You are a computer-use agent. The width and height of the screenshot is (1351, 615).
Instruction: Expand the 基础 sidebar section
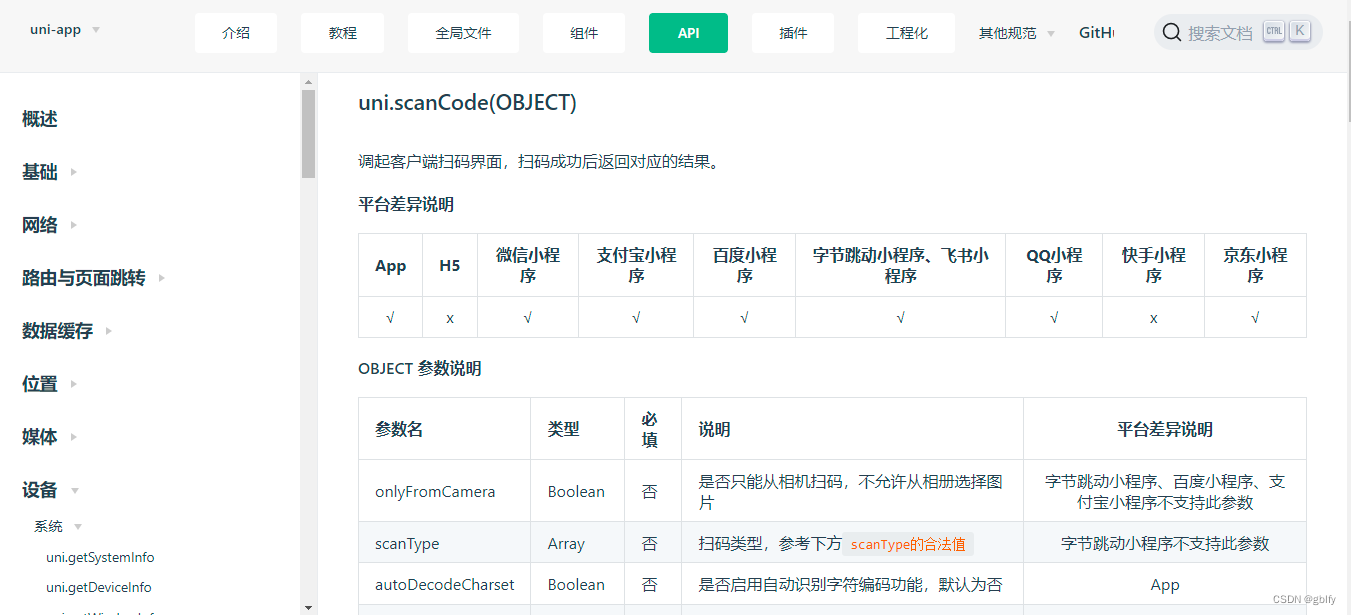pyautogui.click(x=50, y=172)
